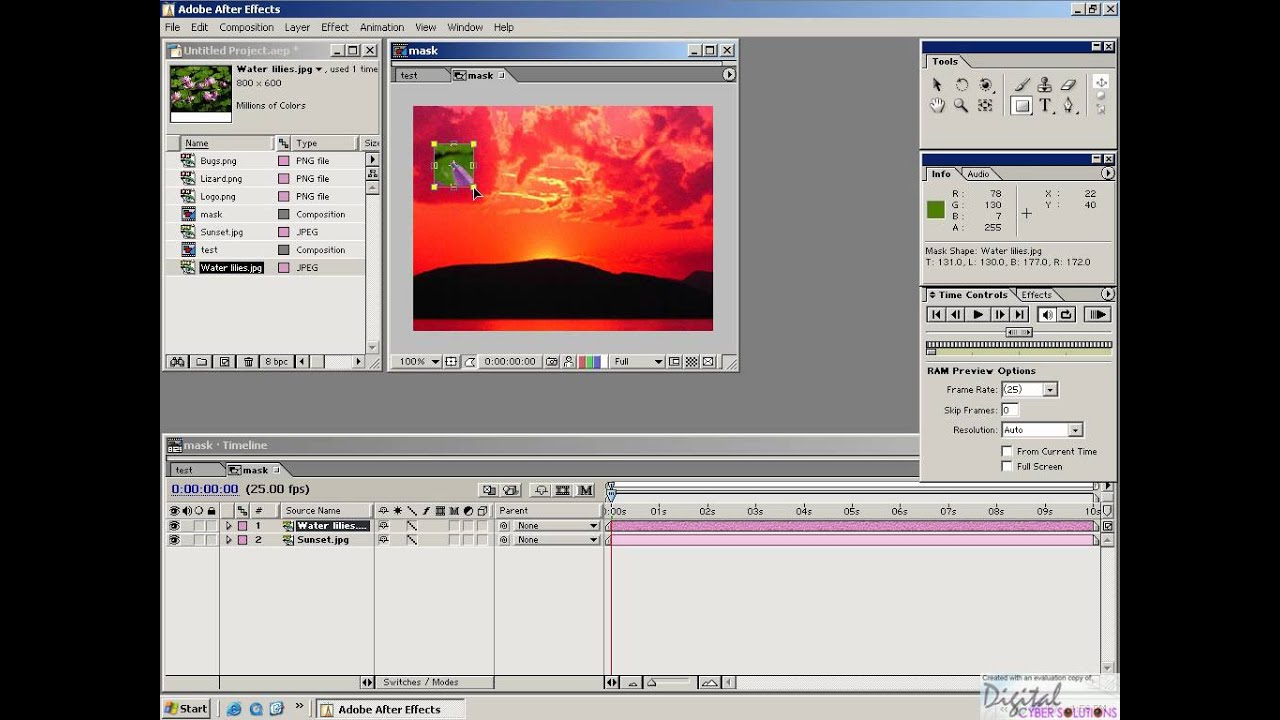This screenshot has width=1280, height=720.
Task: Select the Type tool
Action: click(1046, 105)
